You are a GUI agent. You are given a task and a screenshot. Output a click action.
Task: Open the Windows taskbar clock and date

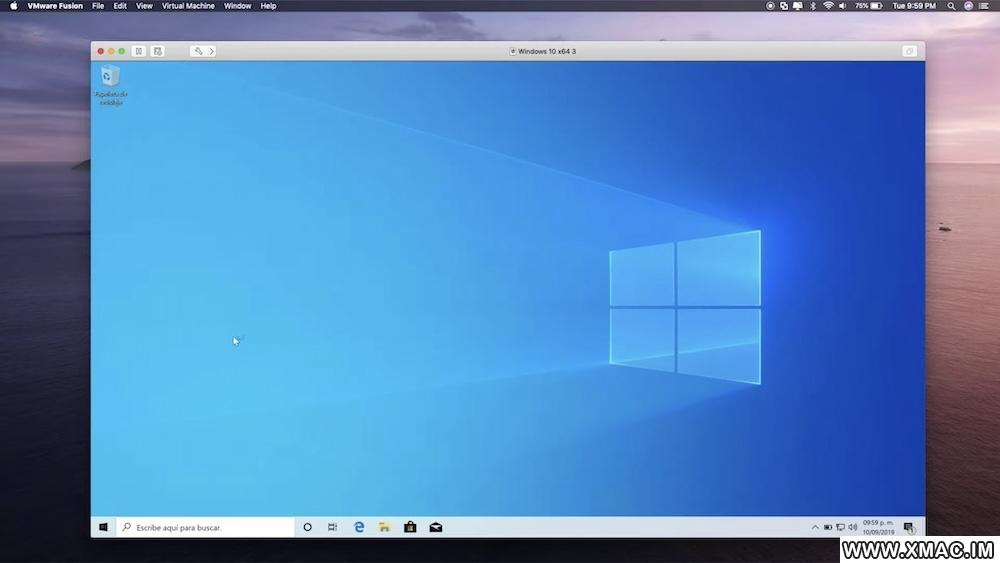coord(878,527)
